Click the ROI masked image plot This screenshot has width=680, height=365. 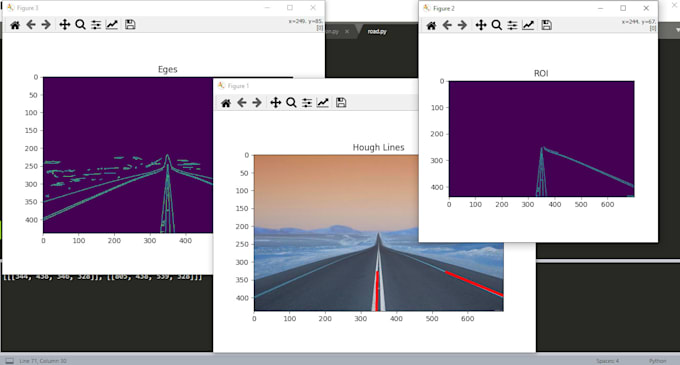tap(541, 139)
